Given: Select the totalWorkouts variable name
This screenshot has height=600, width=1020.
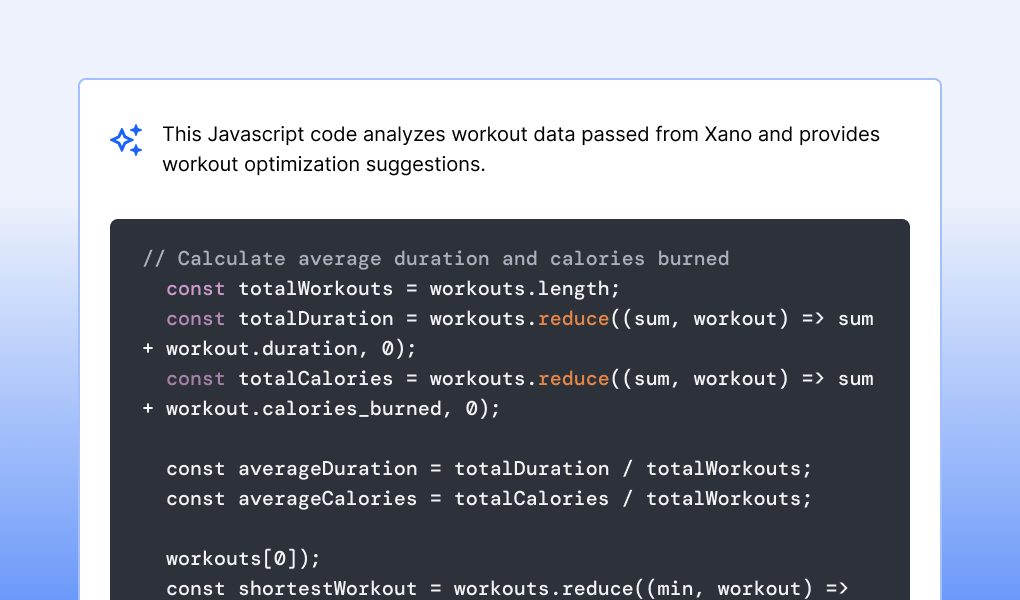Looking at the screenshot, I should click(315, 288).
